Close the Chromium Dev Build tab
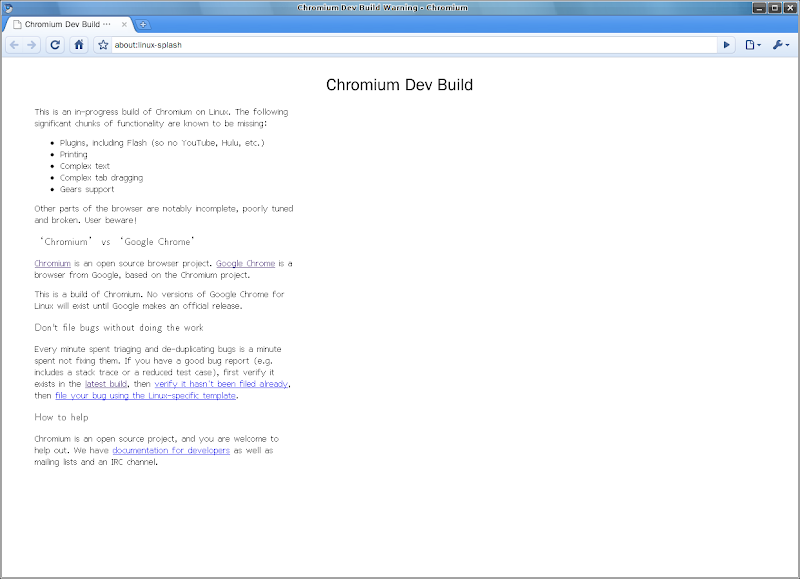Screen dimensions: 800x579 click(124, 24)
